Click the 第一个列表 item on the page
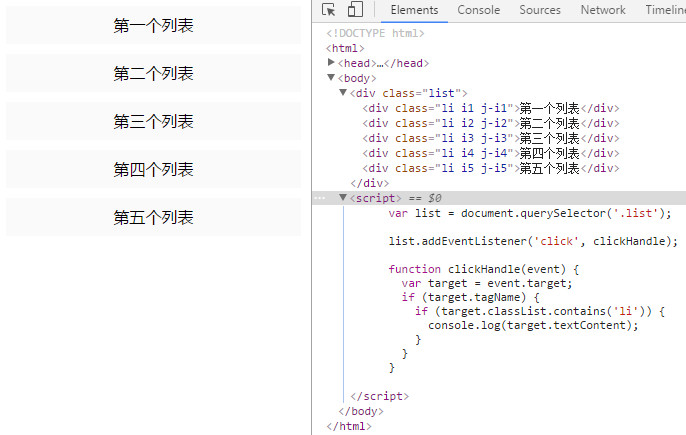The width and height of the screenshot is (686, 435). [154, 25]
